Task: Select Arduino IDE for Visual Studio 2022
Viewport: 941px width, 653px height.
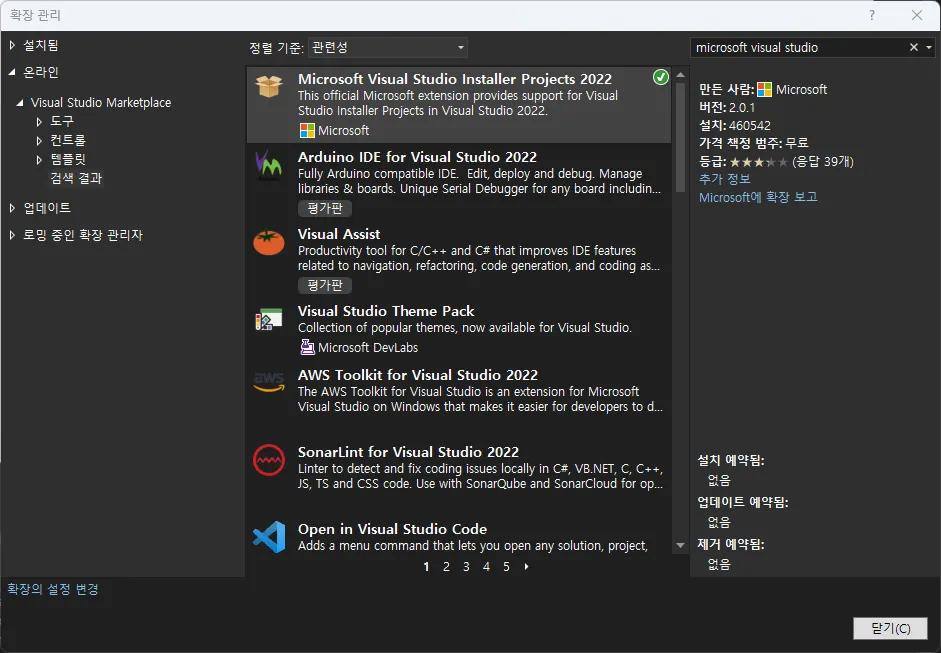Action: click(x=417, y=157)
